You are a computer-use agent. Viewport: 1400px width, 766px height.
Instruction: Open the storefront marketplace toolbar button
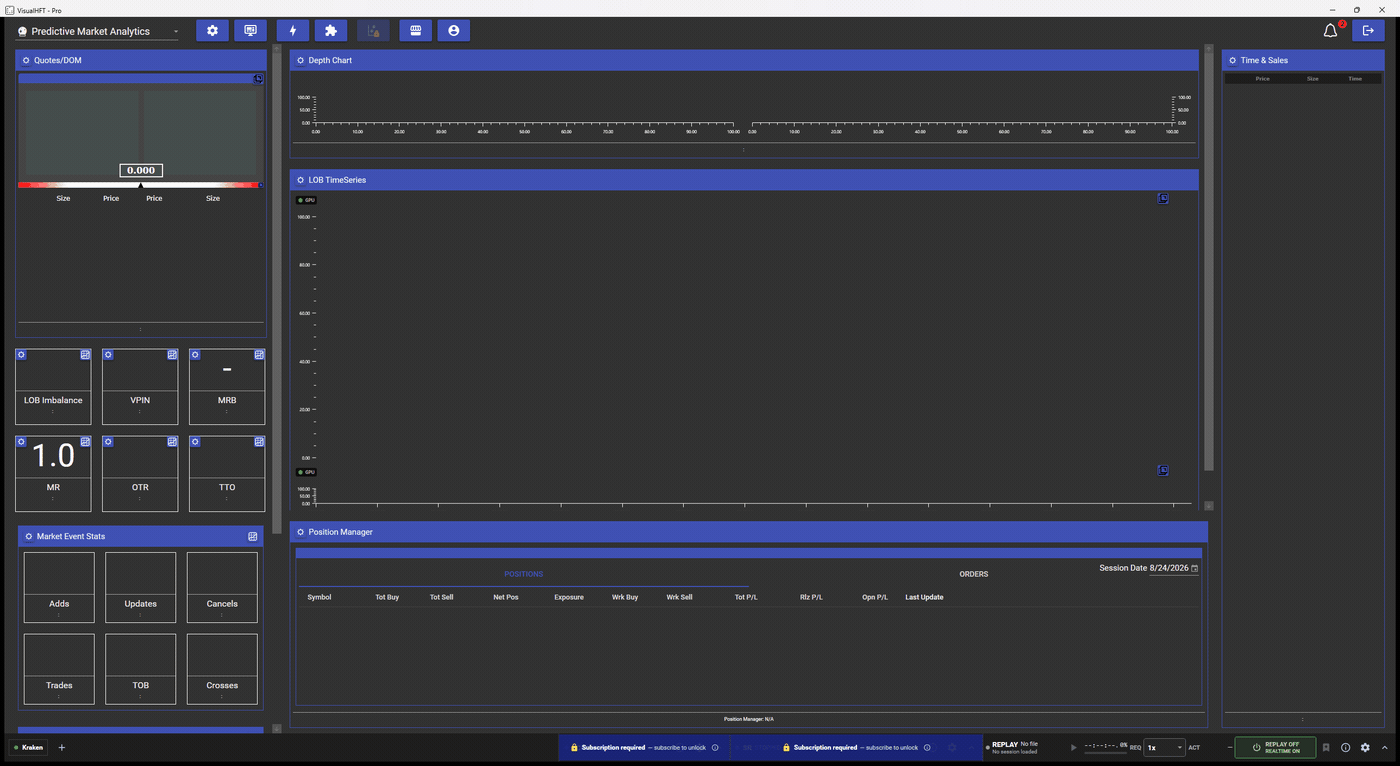[415, 31]
